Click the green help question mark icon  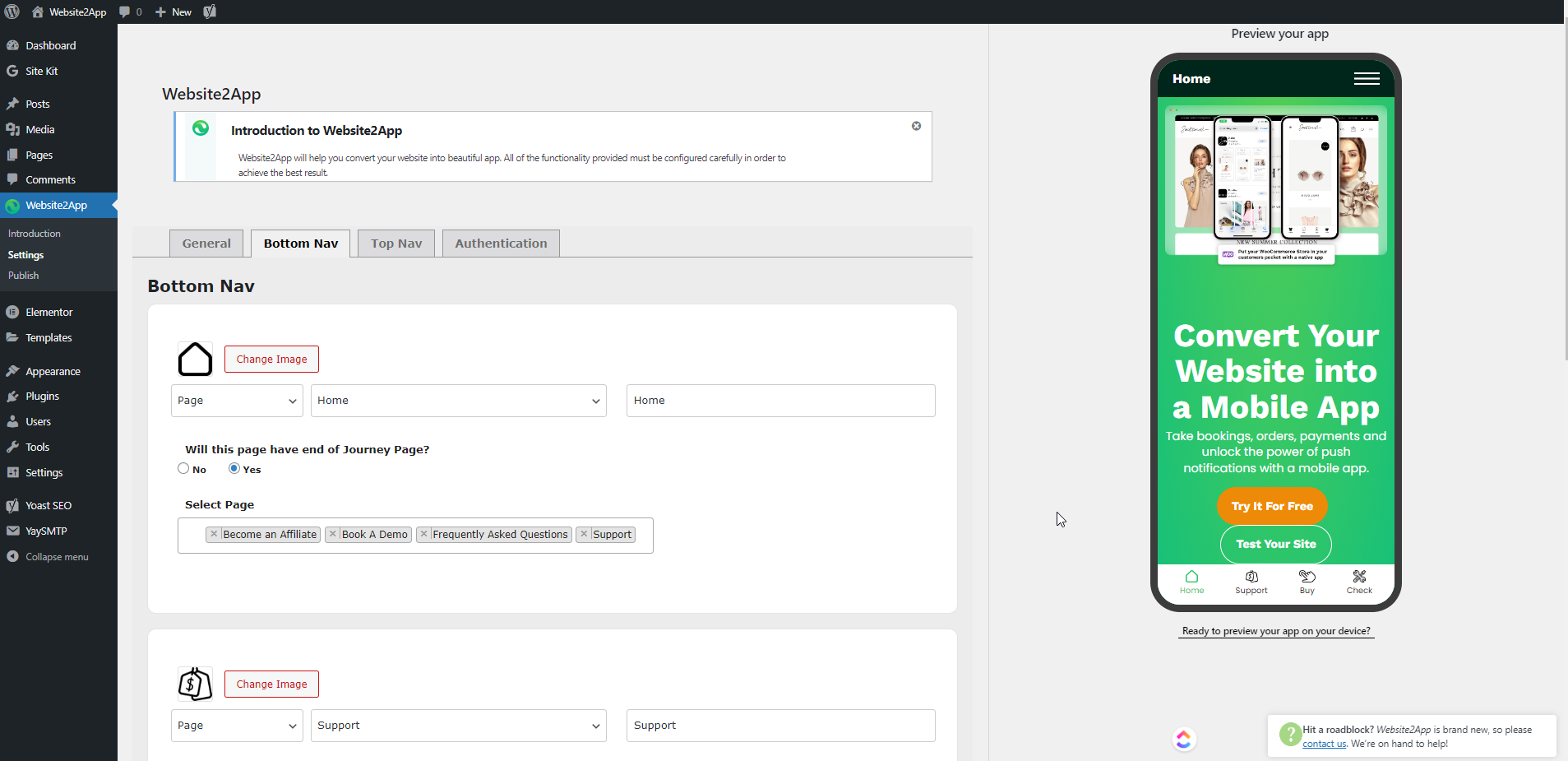[x=1290, y=734]
